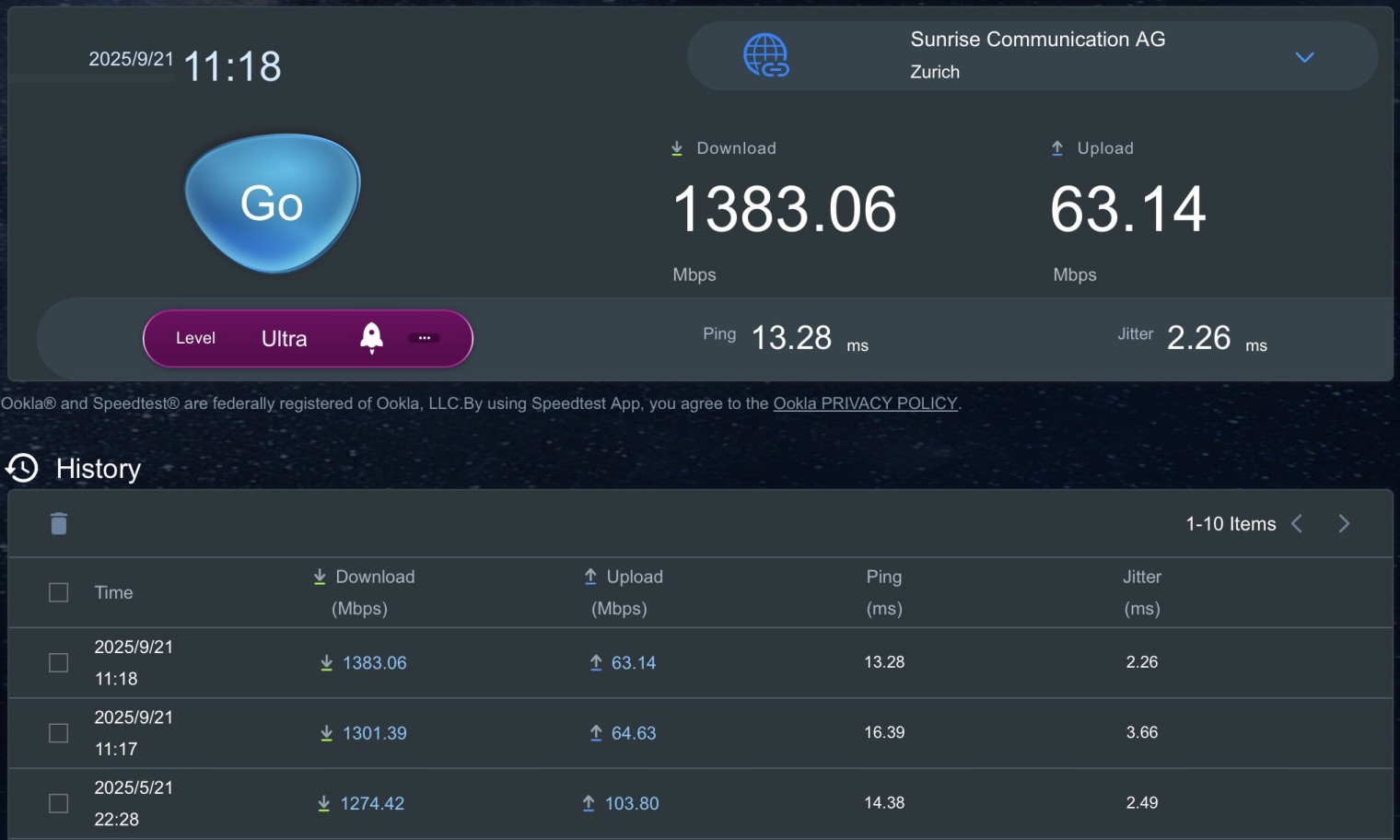Click the Download column header
This screenshot has height=840, width=1400.
[x=364, y=577]
